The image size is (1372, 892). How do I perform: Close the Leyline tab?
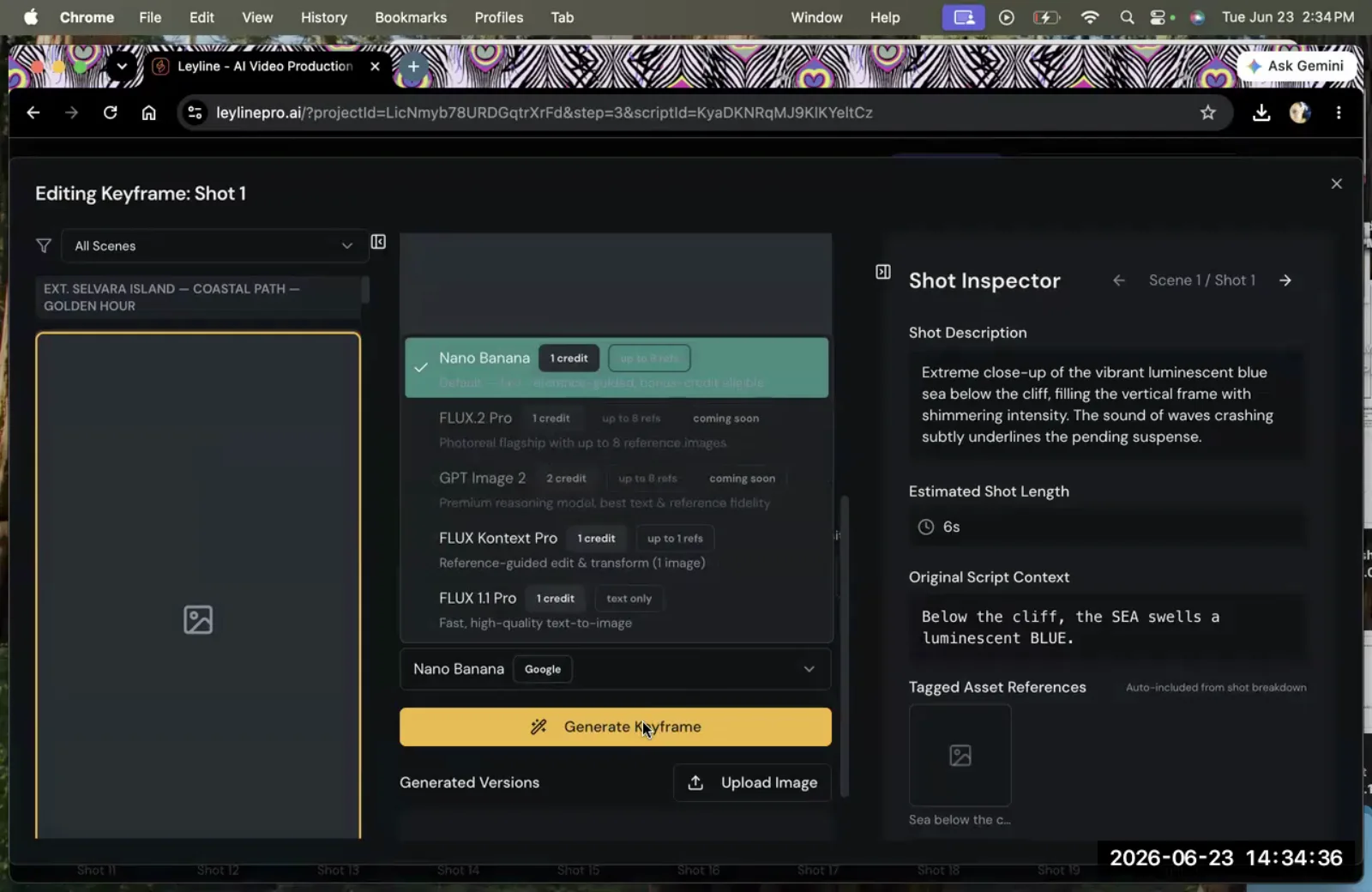[375, 66]
